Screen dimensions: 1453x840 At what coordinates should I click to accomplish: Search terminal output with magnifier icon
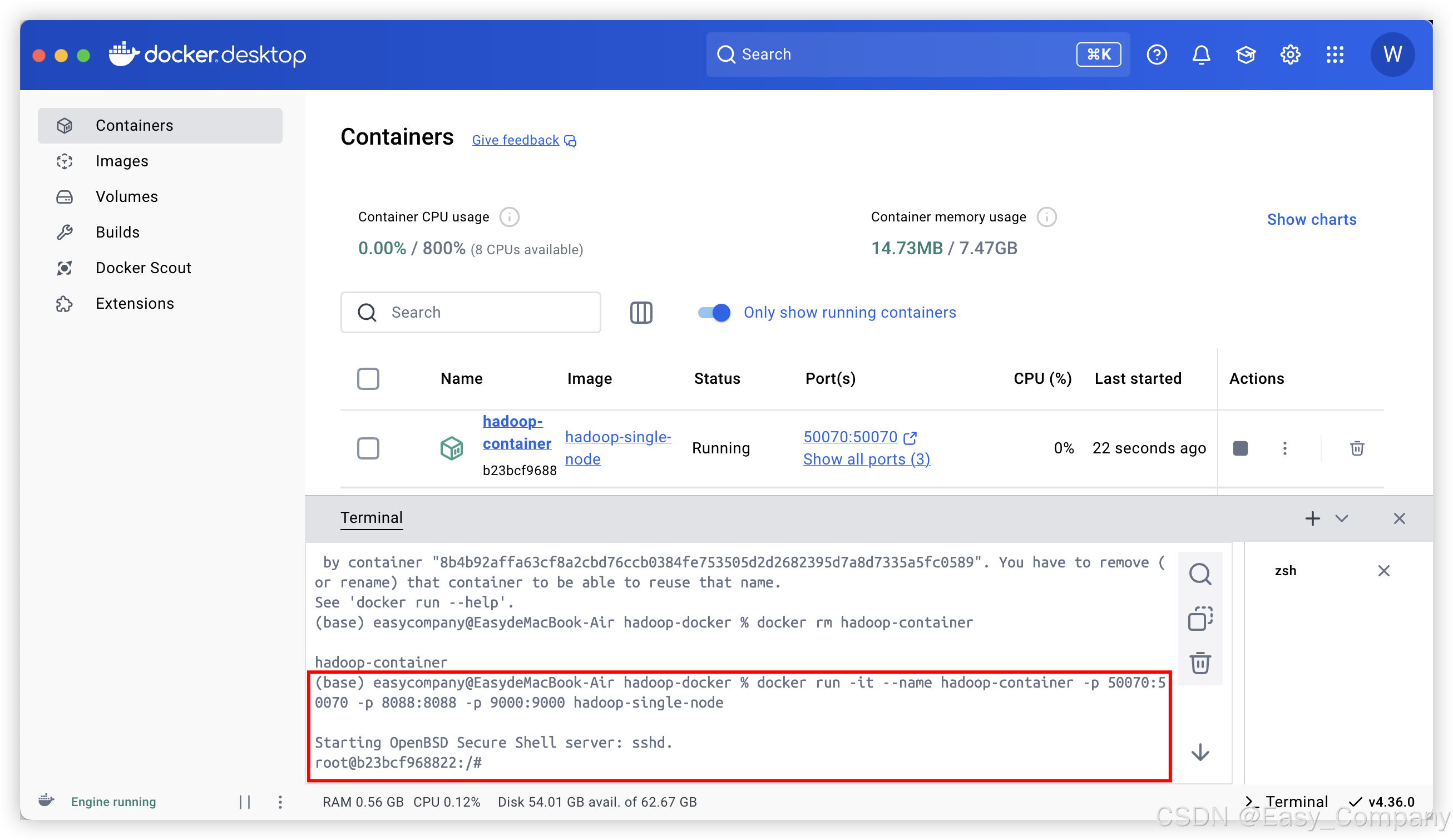(1200, 574)
